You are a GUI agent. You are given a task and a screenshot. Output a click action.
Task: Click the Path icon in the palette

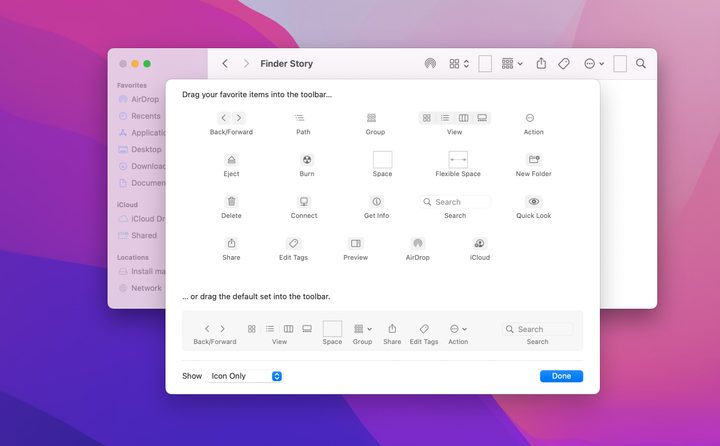[x=299, y=118]
